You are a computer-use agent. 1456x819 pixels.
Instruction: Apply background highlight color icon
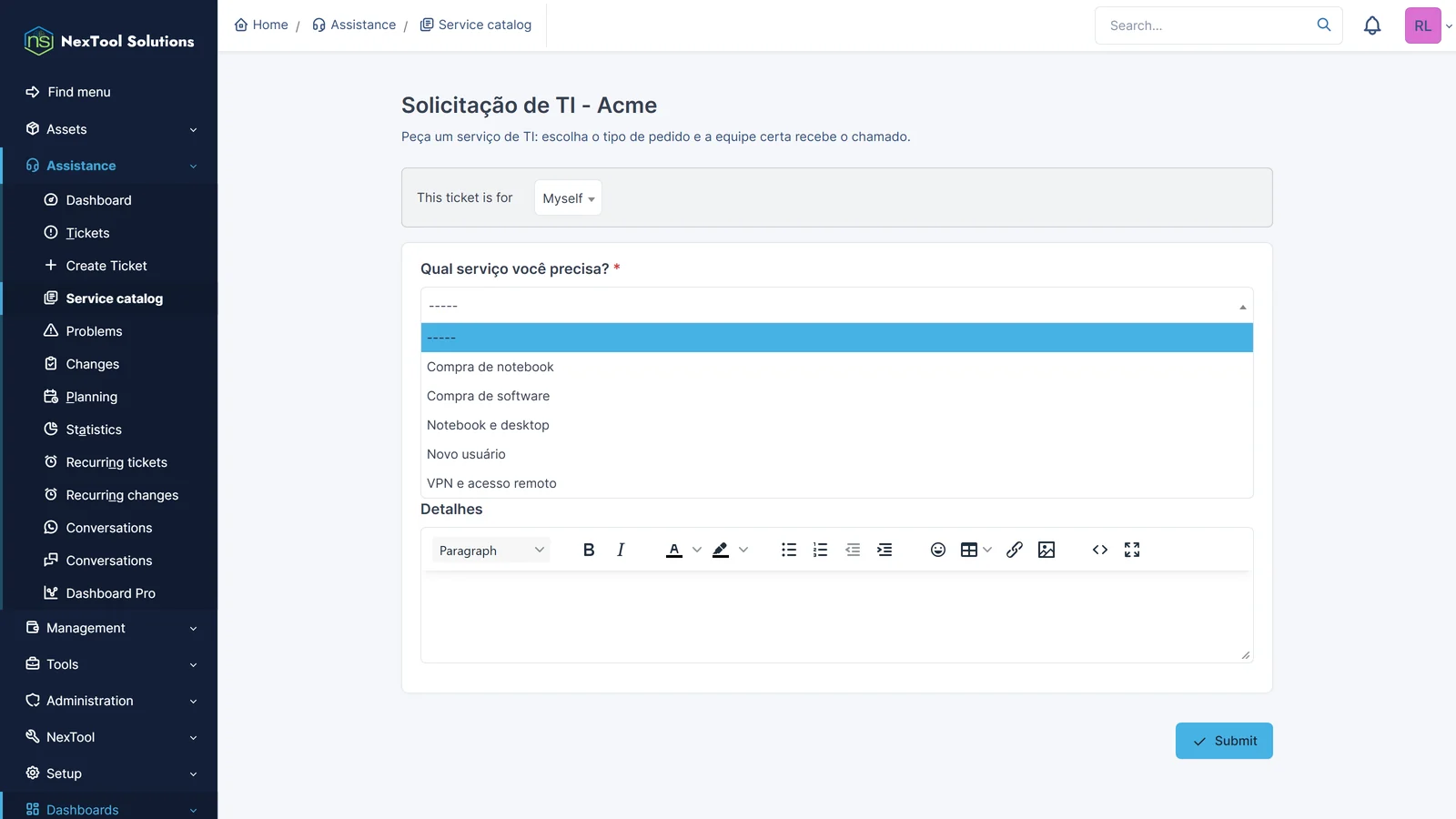721,550
